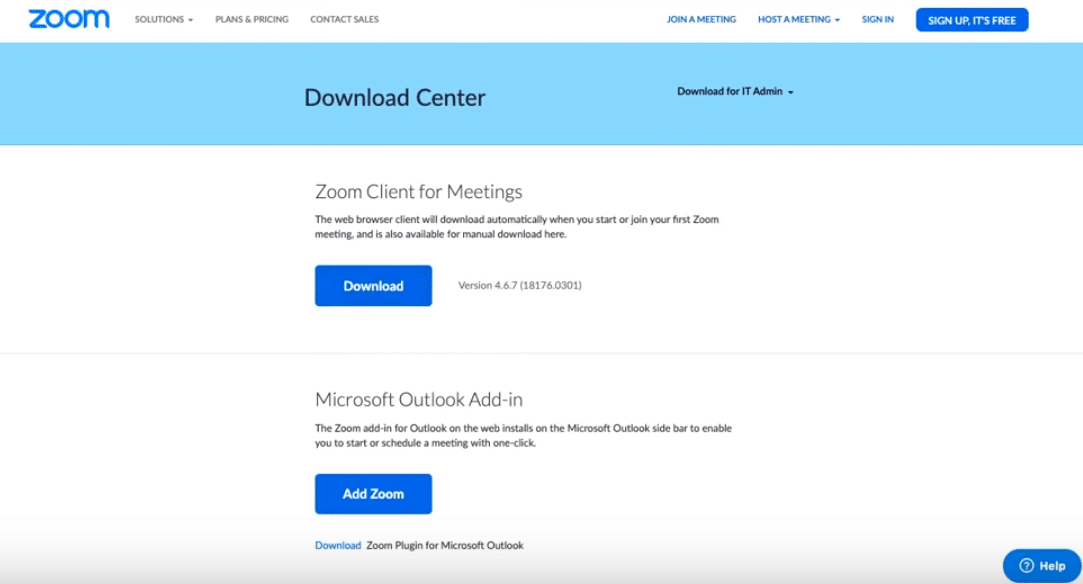Open the Download for IT Admin dropdown
The height and width of the screenshot is (584, 1083).
[735, 92]
